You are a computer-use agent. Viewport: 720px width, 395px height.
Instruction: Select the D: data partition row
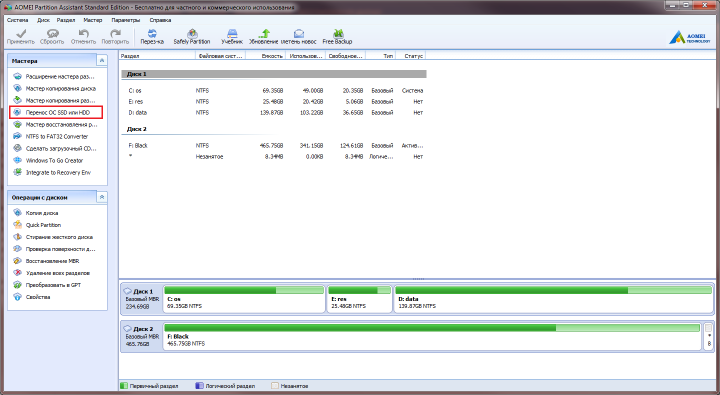(x=274, y=113)
